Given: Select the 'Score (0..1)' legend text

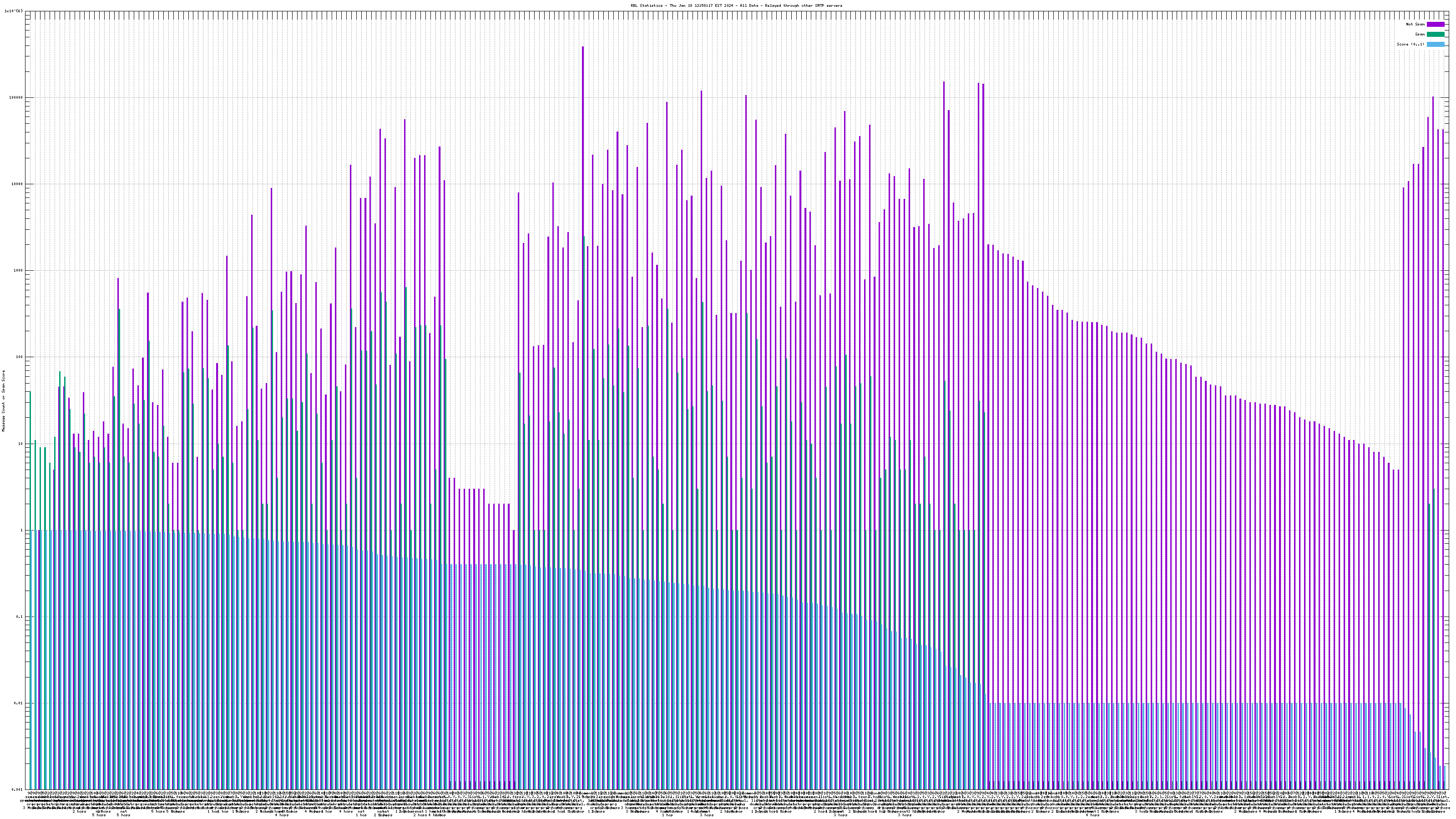Looking at the screenshot, I should pos(1411,44).
